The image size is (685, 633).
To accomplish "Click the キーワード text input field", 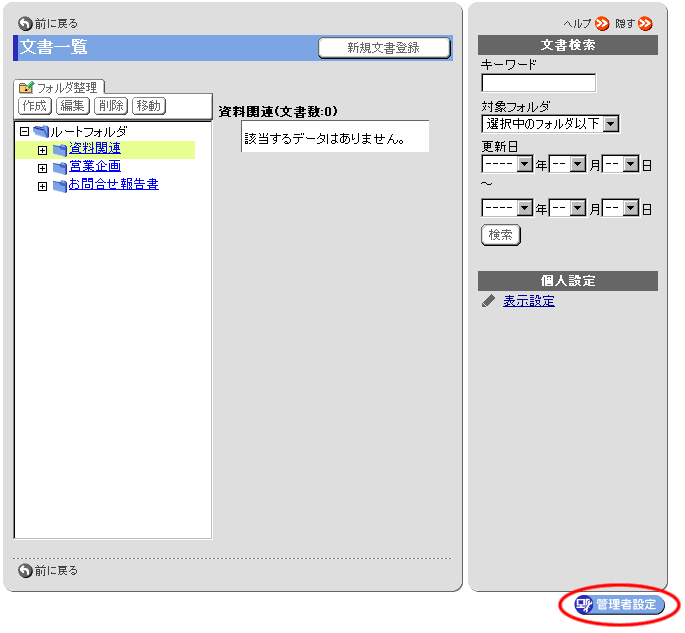I will 538,83.
